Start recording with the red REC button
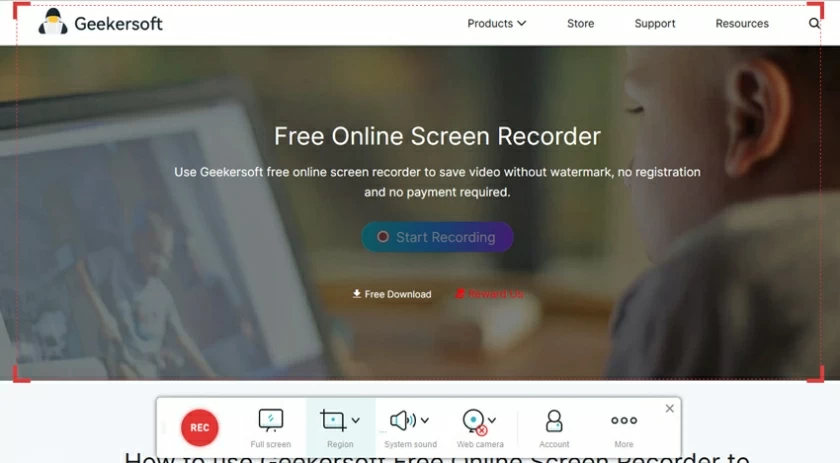 [199, 428]
